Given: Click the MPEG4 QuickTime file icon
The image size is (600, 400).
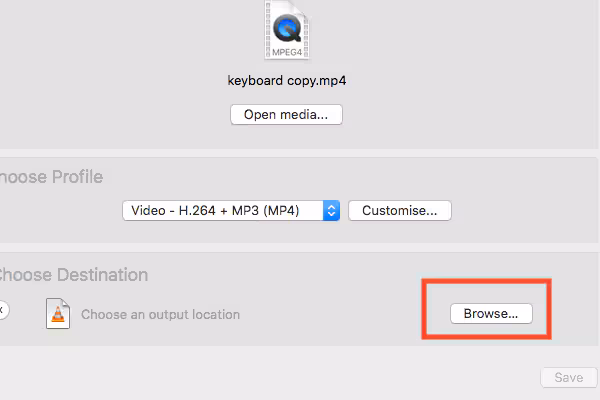Looking at the screenshot, I should 286,28.
